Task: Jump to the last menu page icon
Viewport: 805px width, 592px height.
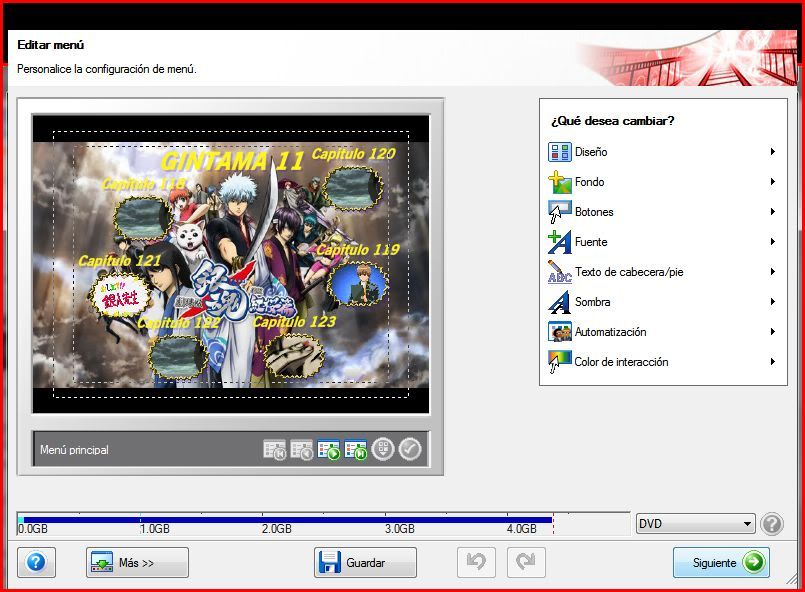Action: coord(356,450)
